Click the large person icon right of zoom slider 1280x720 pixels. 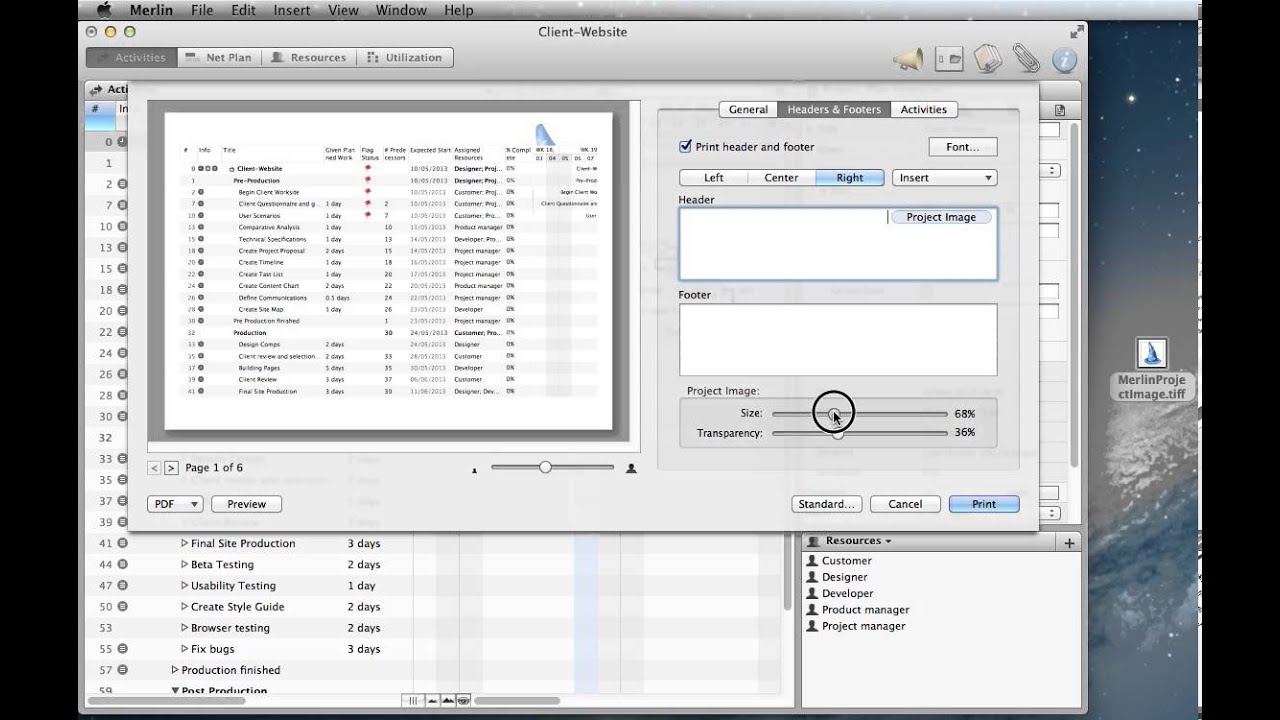coord(631,468)
